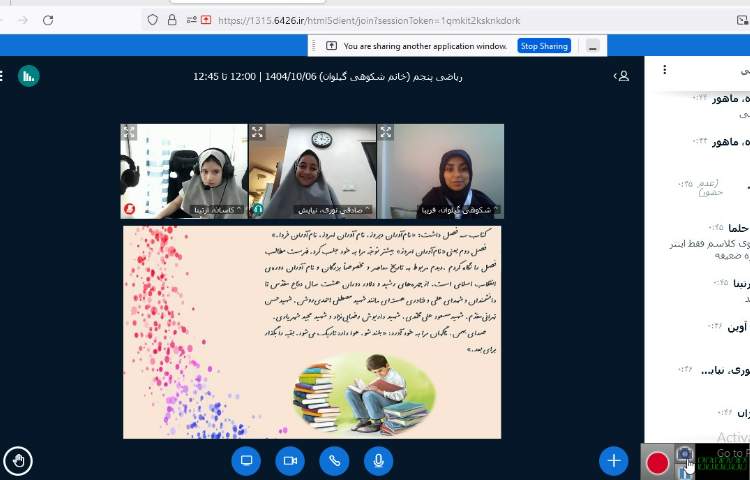This screenshot has width=750, height=480.
Task: Toggle the users list panel icon
Action: click(x=622, y=75)
